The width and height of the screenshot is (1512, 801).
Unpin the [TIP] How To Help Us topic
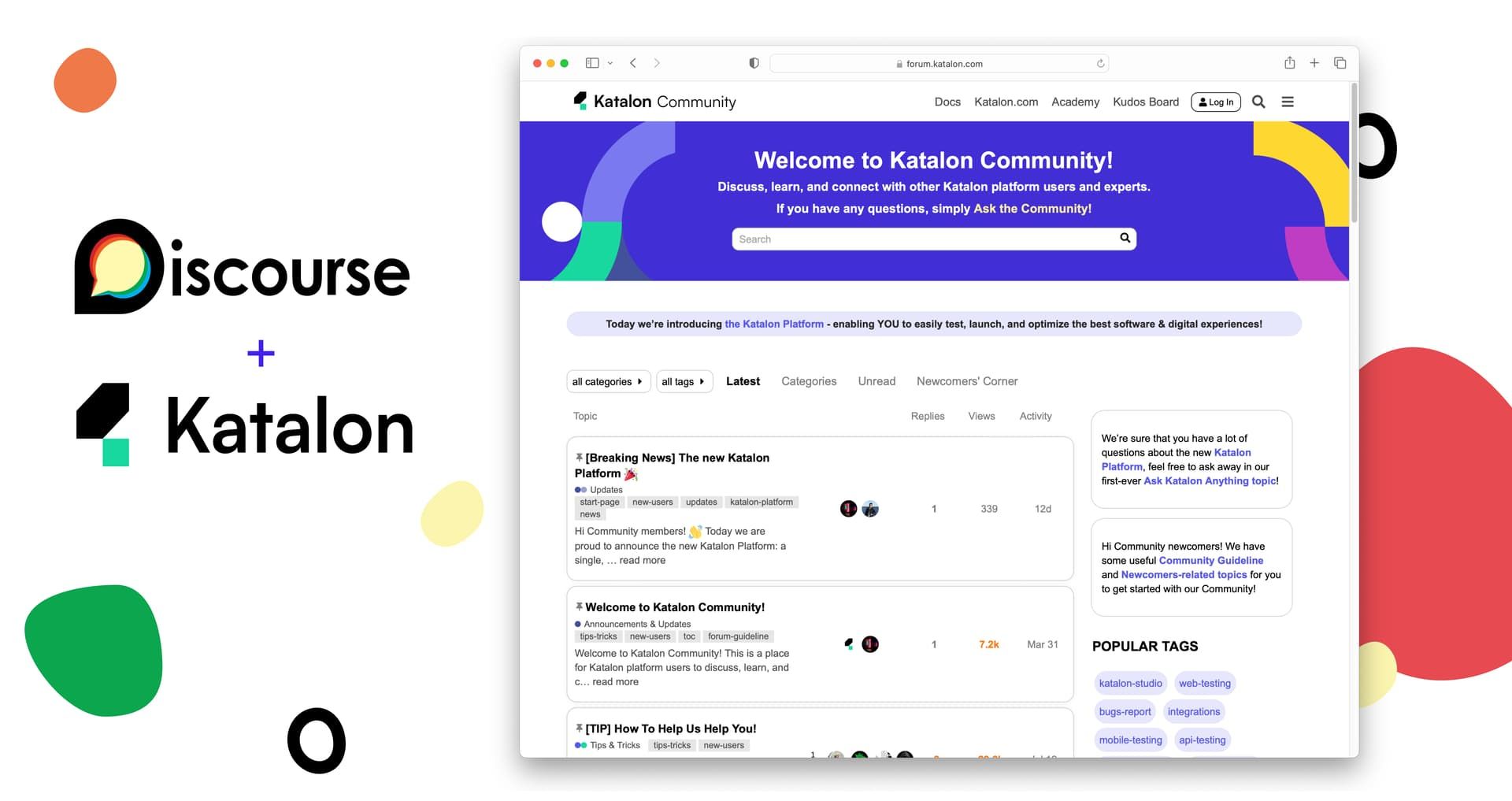[x=579, y=728]
